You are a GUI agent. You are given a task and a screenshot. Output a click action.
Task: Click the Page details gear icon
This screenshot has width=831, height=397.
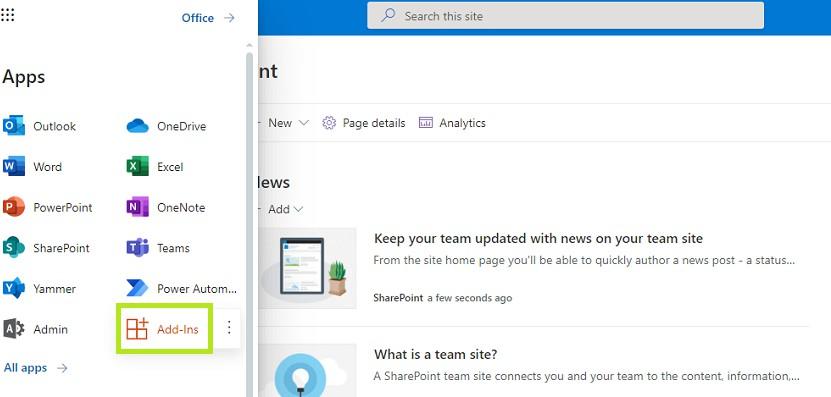pyautogui.click(x=329, y=123)
